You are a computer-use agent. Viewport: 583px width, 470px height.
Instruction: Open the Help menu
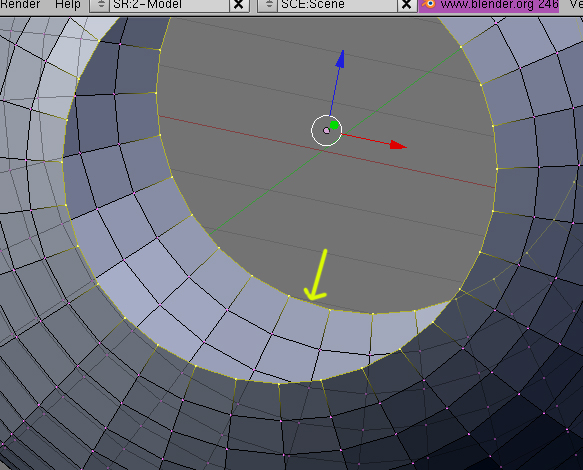click(x=68, y=5)
